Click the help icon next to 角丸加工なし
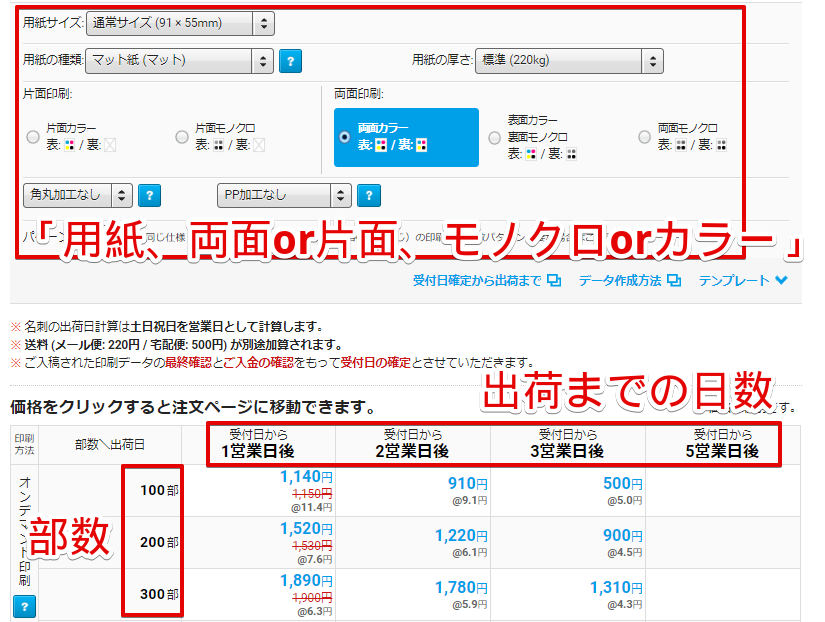 [x=149, y=195]
